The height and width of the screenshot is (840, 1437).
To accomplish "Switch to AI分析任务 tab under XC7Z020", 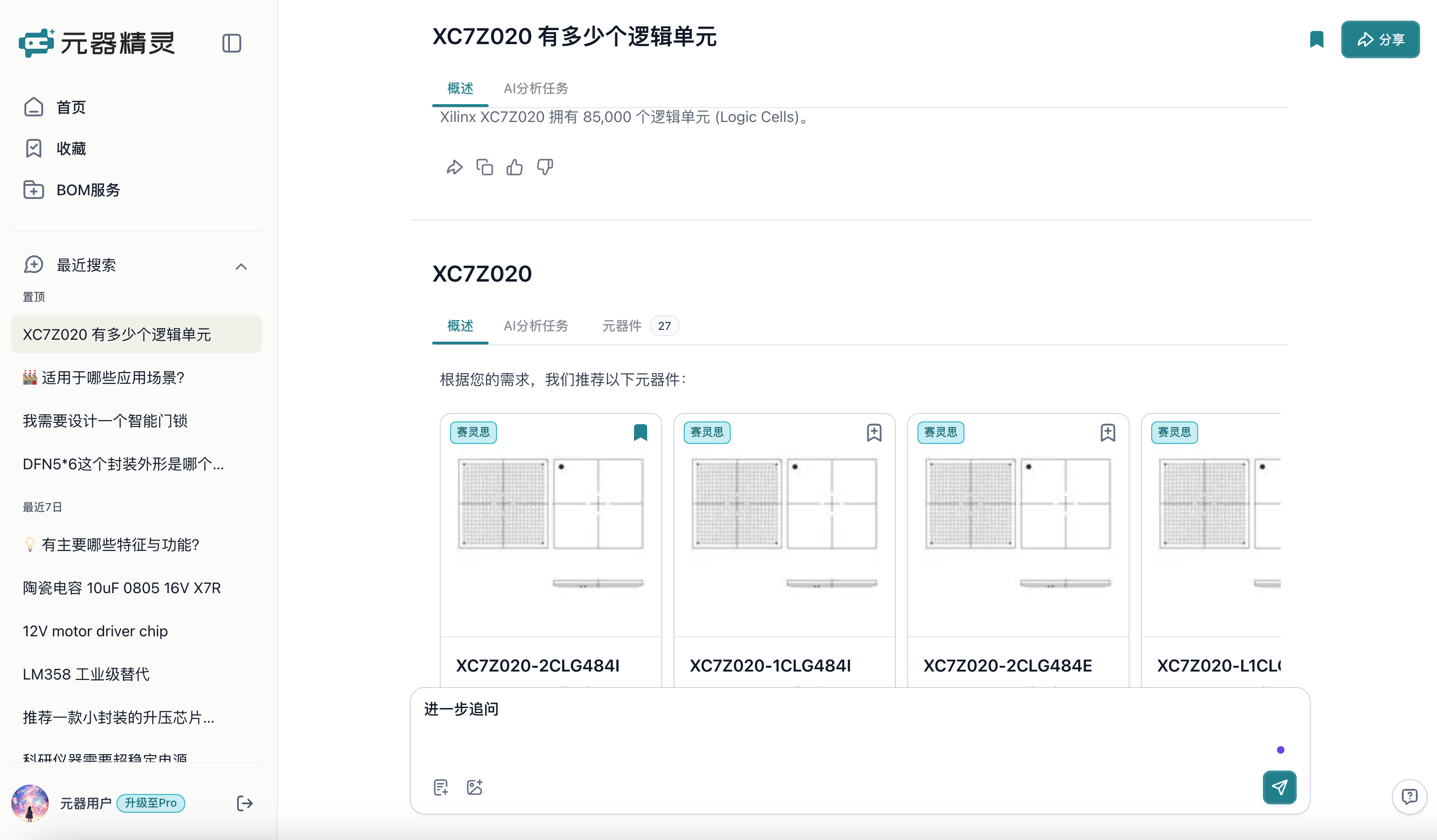I will click(536, 326).
